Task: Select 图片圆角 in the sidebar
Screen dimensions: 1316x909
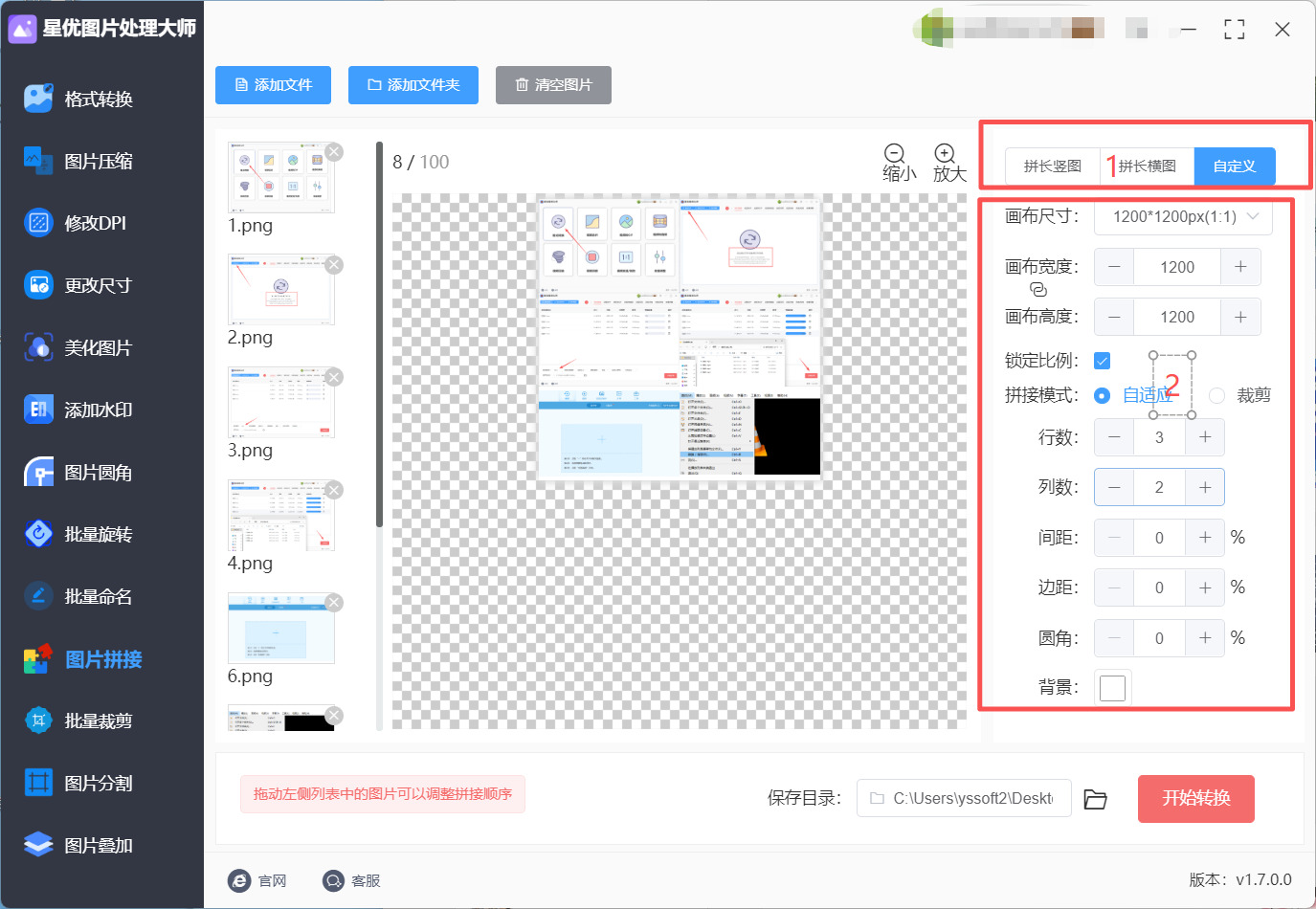Action: (x=78, y=472)
